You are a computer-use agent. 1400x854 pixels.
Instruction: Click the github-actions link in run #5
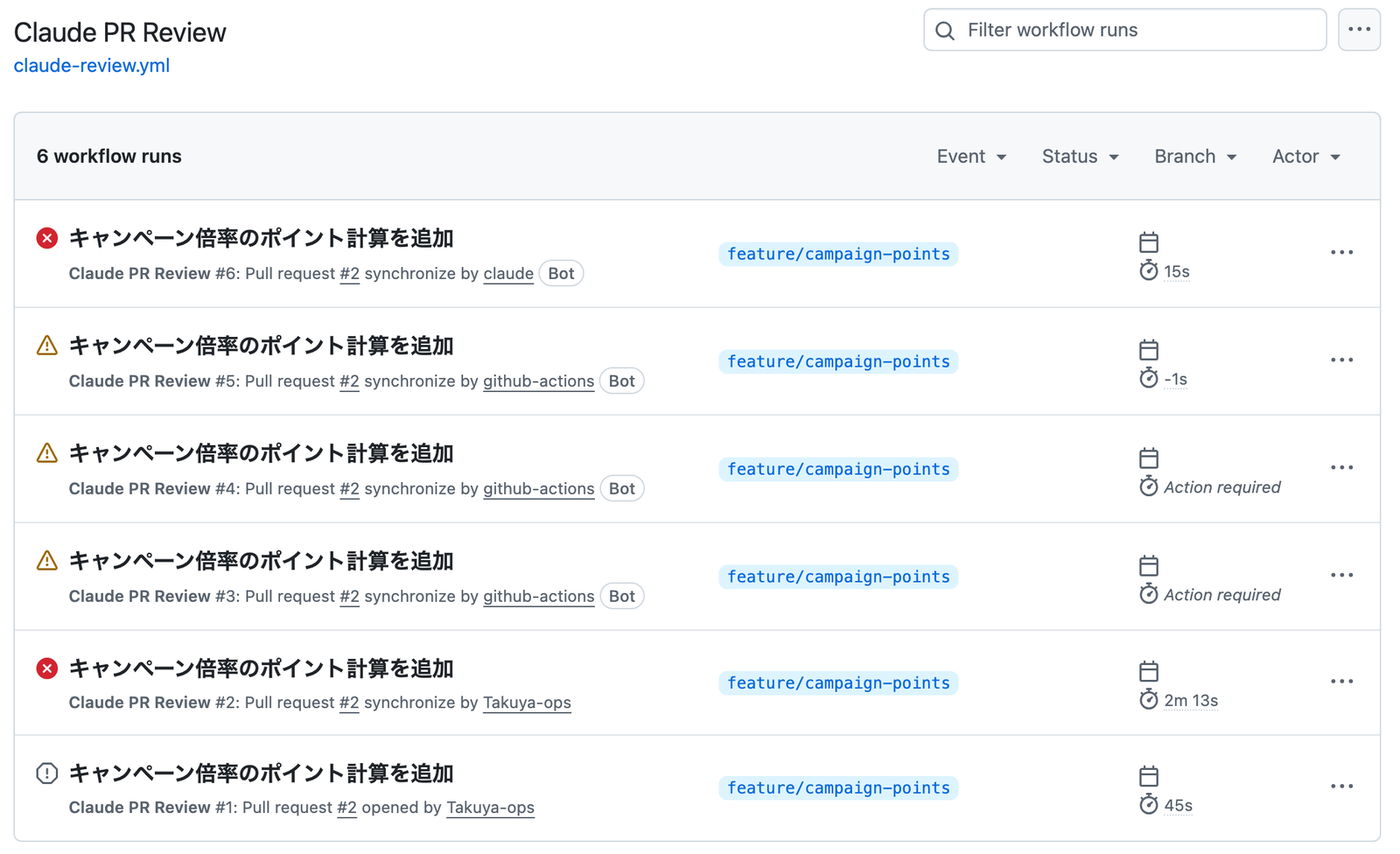[x=538, y=381]
